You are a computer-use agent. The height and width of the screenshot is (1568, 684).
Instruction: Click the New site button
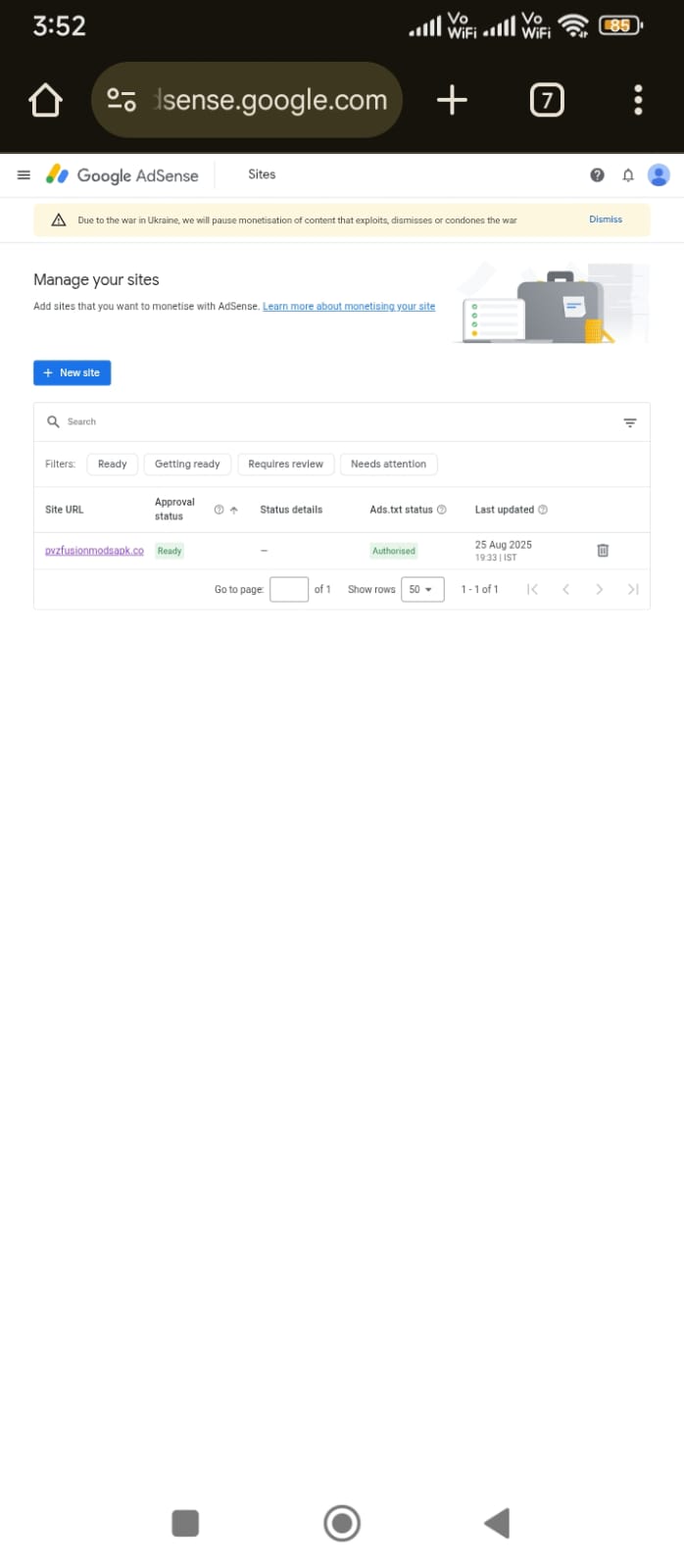(72, 372)
